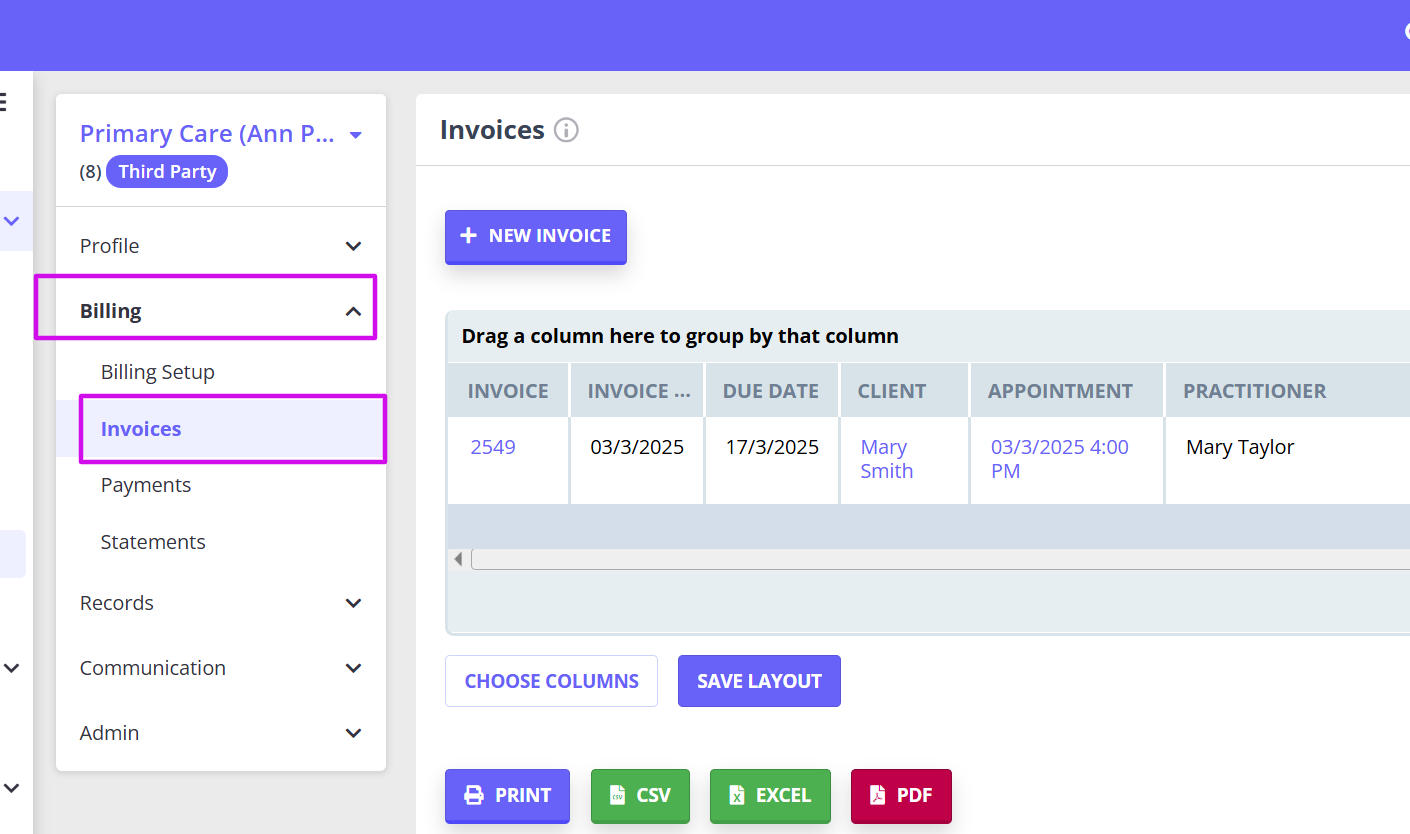Click the SAVE LAYOUT button
Viewport: 1410px width, 834px height.
click(759, 681)
